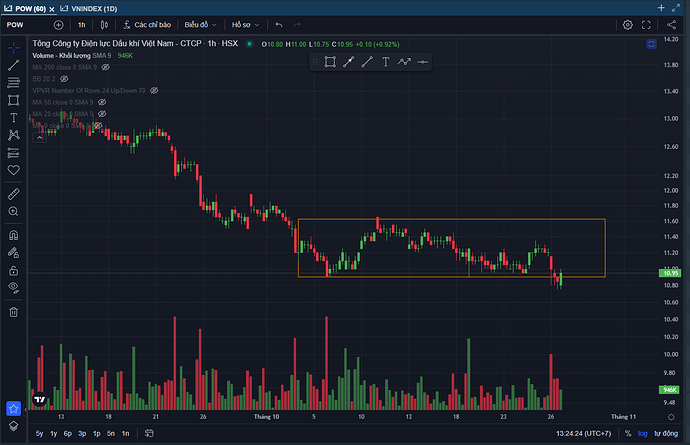Activate the magnet mode icon
690x445 pixels.
(x=14, y=236)
